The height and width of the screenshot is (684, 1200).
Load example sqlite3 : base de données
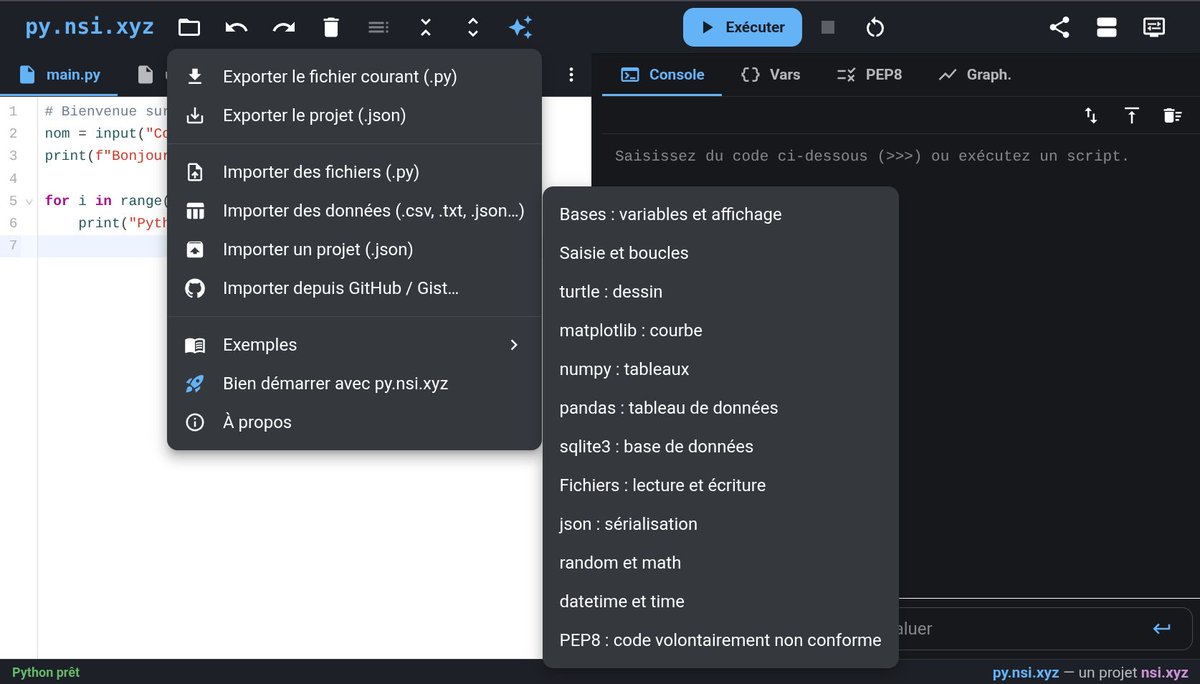(720, 447)
